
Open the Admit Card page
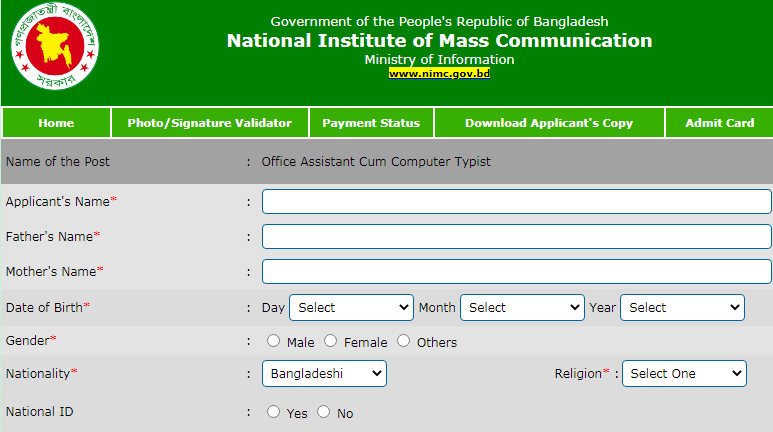coord(719,123)
